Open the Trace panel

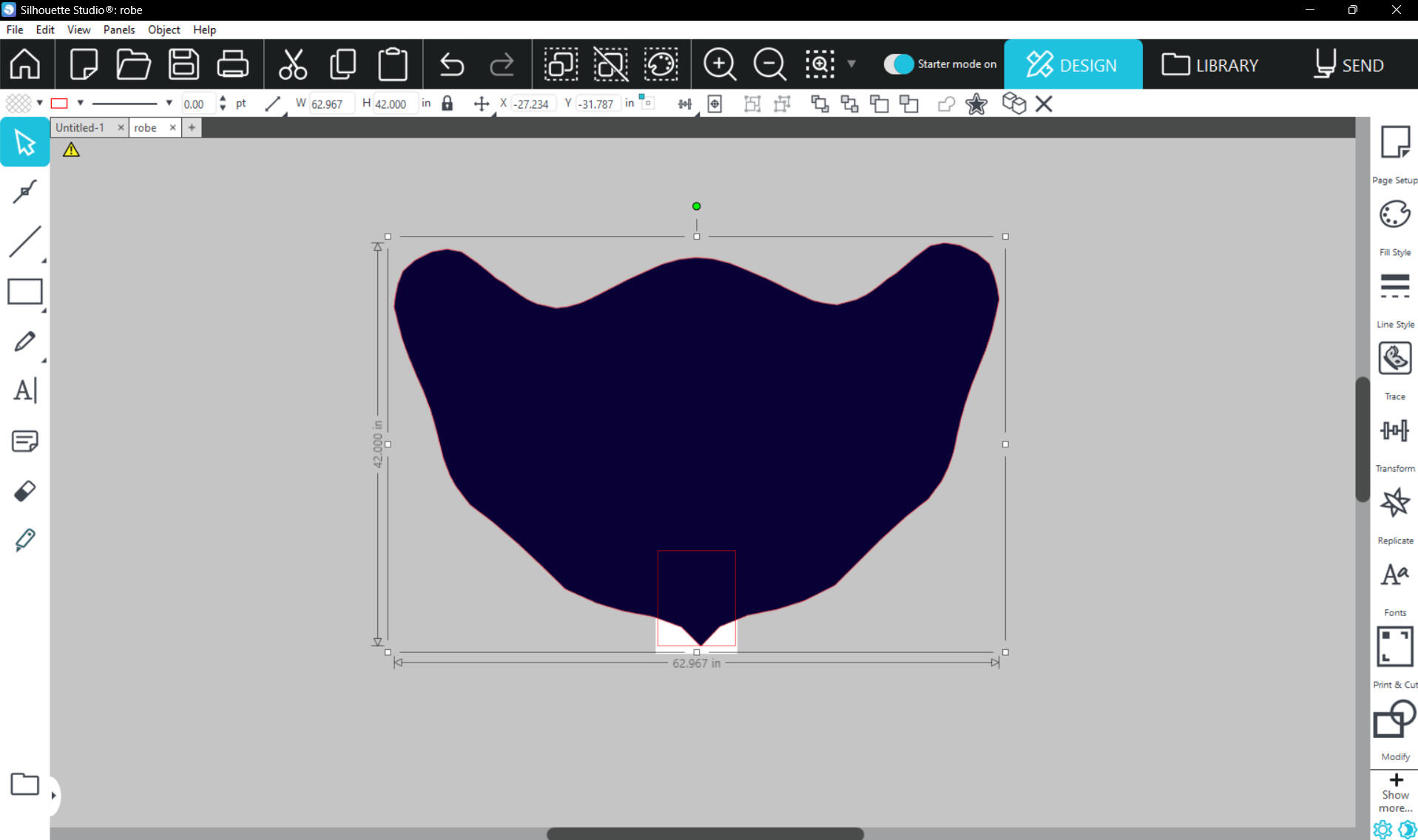click(1394, 359)
